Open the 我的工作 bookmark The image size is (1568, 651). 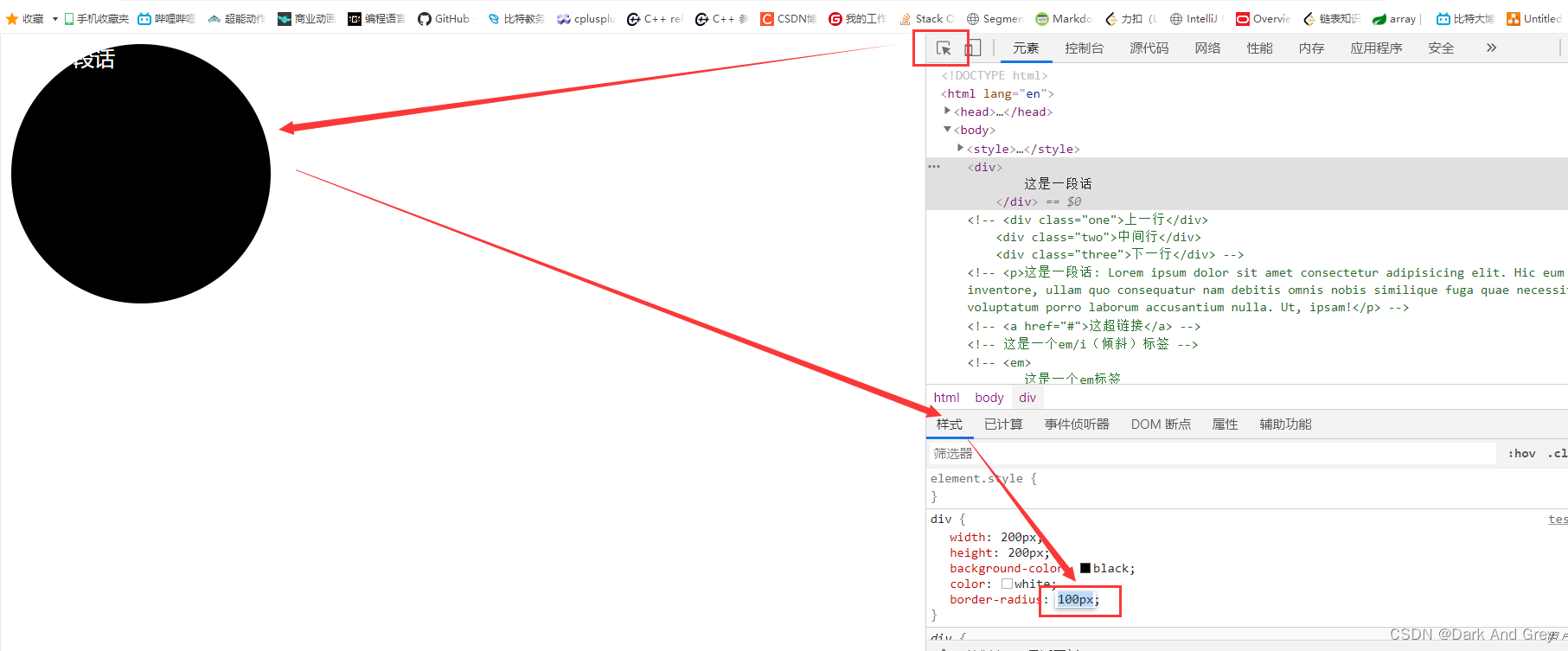857,18
